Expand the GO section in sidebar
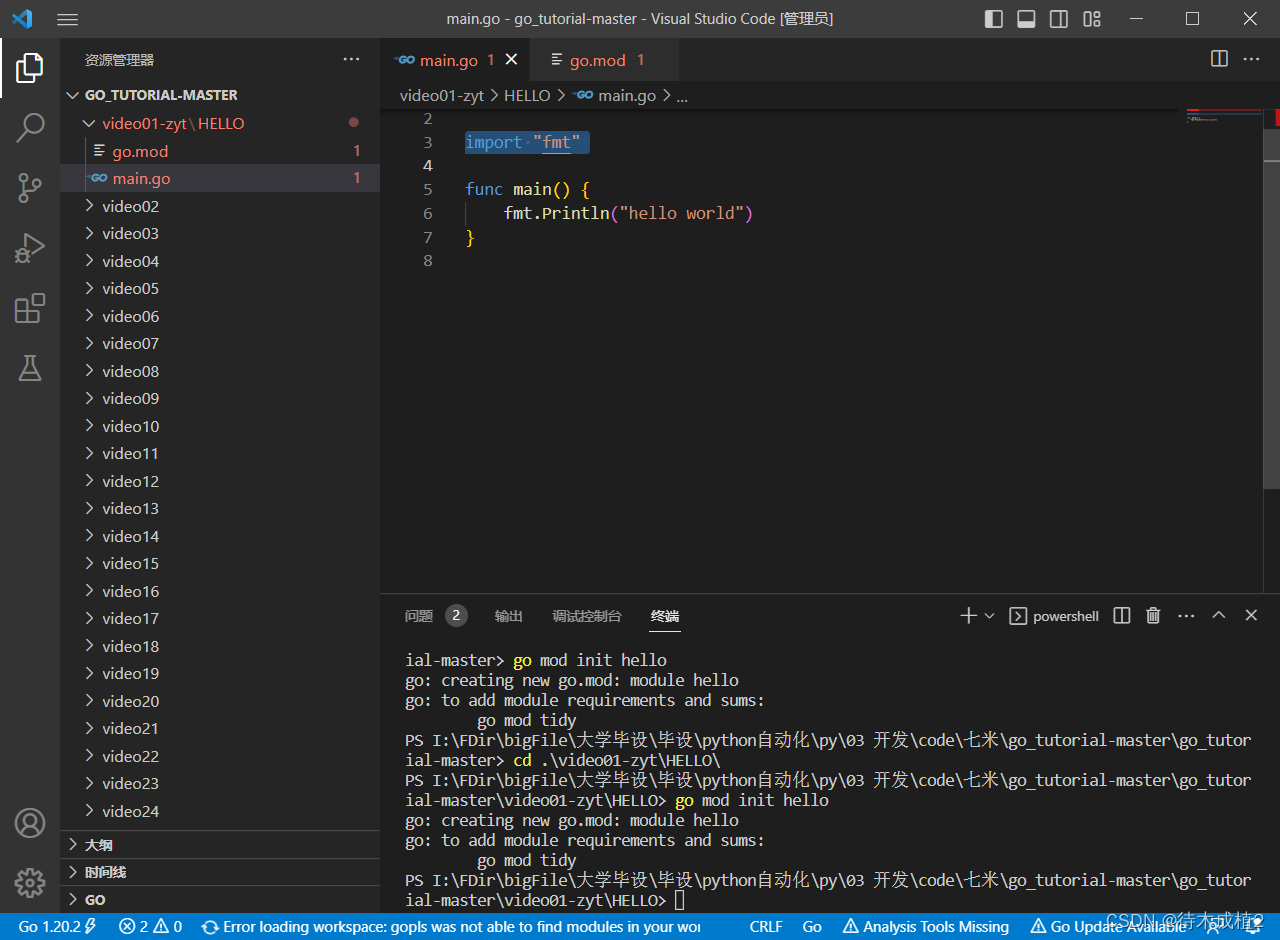1280x940 pixels. pos(220,900)
